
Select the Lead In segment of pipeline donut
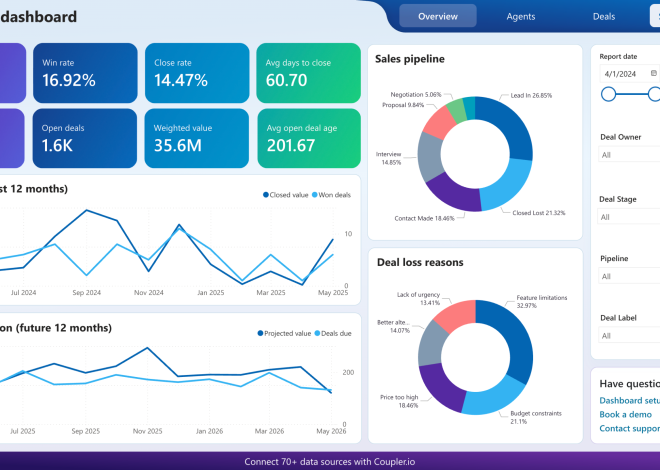(x=510, y=122)
